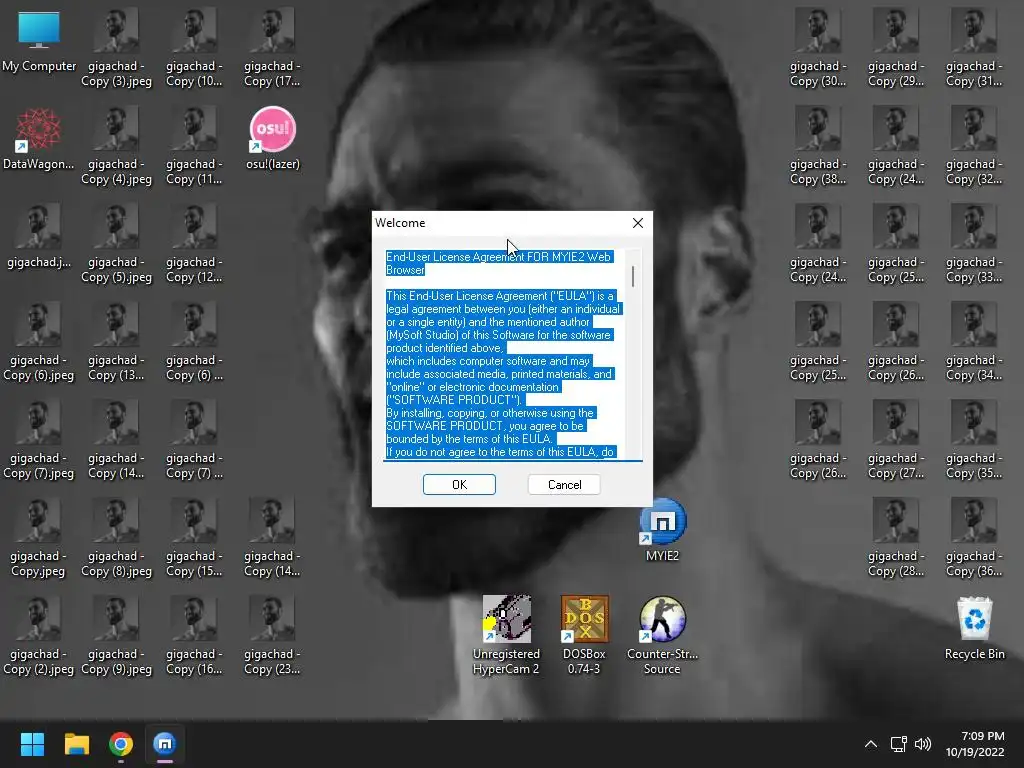Select gigachad - Copy (8).jpeg file
This screenshot has height=768, width=1024.
(x=116, y=538)
